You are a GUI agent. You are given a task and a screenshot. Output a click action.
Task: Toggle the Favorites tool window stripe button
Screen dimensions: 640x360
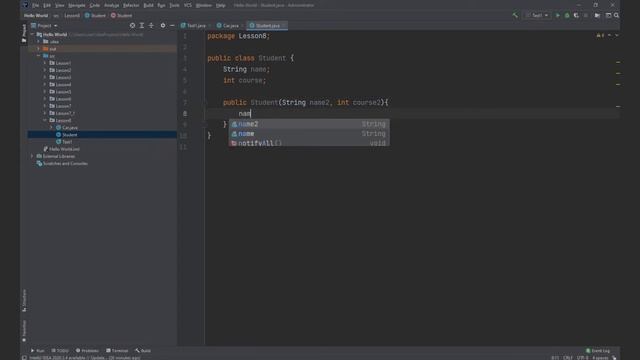point(24,331)
